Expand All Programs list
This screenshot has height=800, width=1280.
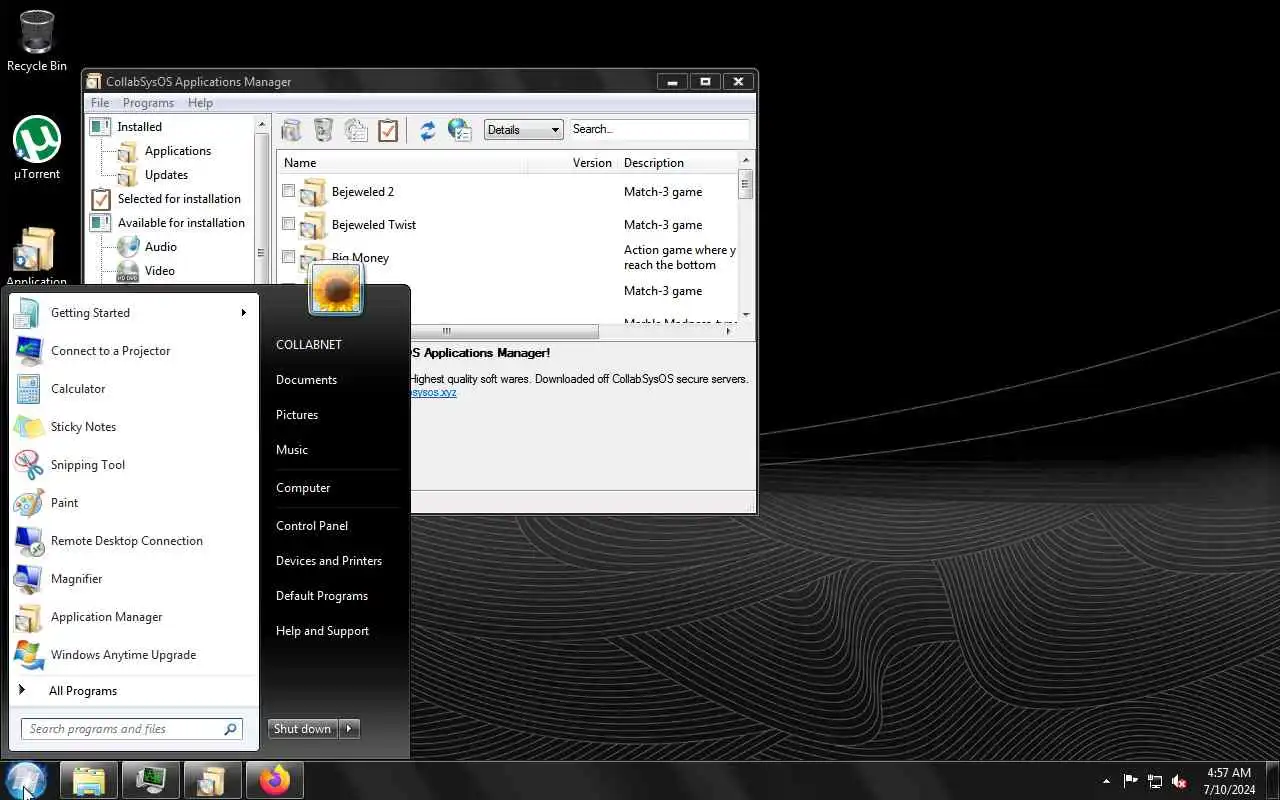pyautogui.click(x=132, y=691)
